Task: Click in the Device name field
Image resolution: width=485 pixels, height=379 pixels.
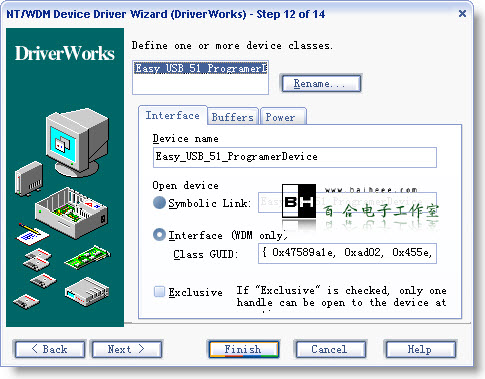Action: point(295,157)
